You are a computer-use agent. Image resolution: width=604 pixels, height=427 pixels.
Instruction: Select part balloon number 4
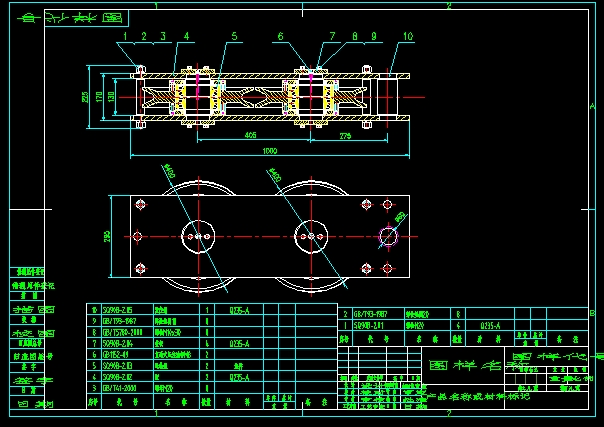[x=186, y=37]
